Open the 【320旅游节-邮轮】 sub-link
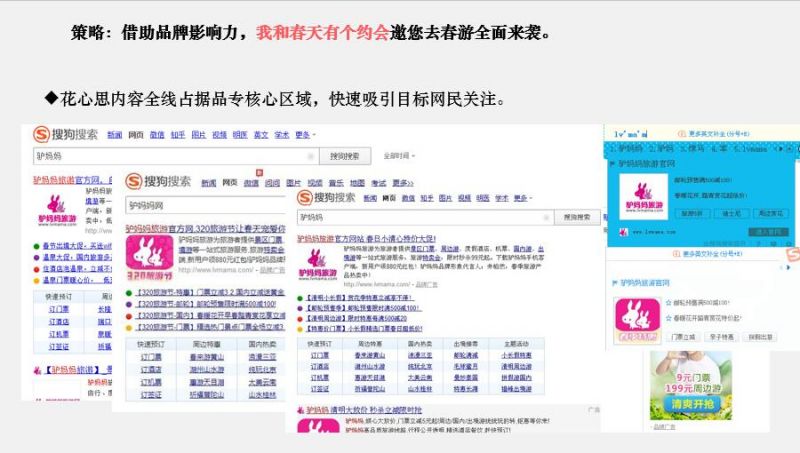 point(206,304)
